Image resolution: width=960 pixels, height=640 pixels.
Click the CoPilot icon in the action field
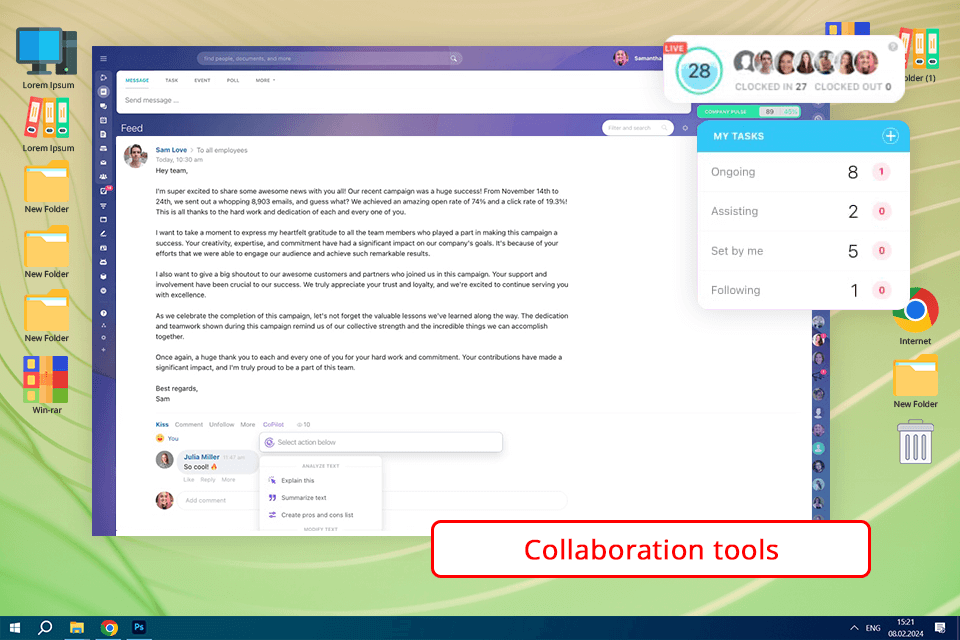(x=269, y=442)
